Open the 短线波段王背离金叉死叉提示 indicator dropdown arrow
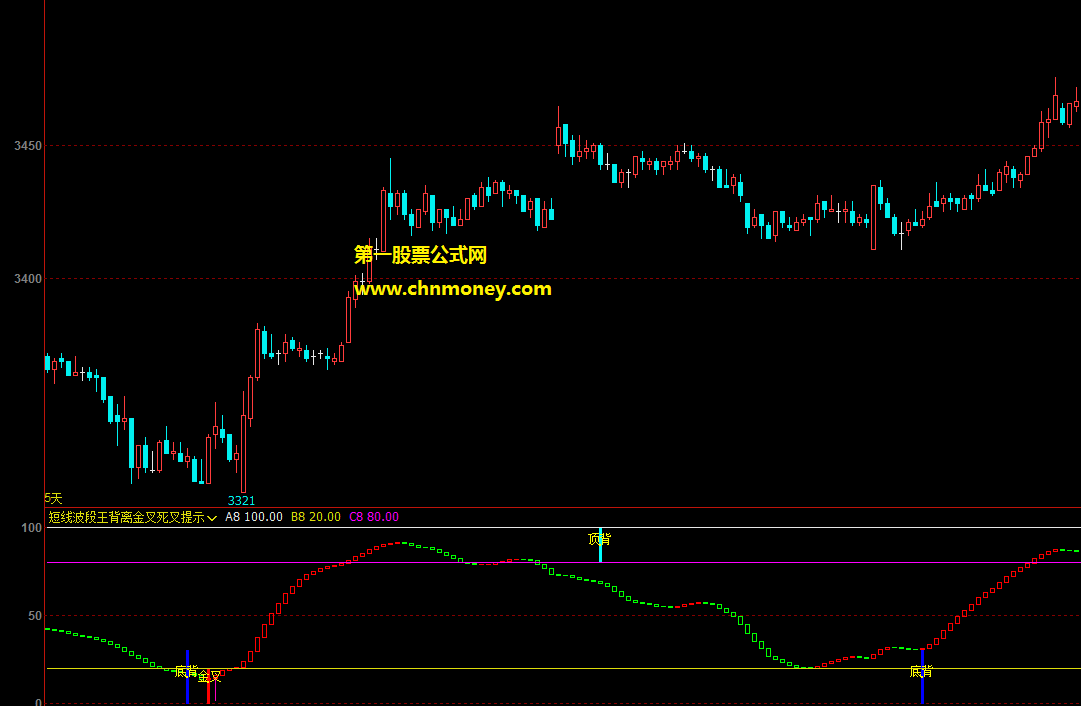1081x706 pixels. tap(212, 518)
